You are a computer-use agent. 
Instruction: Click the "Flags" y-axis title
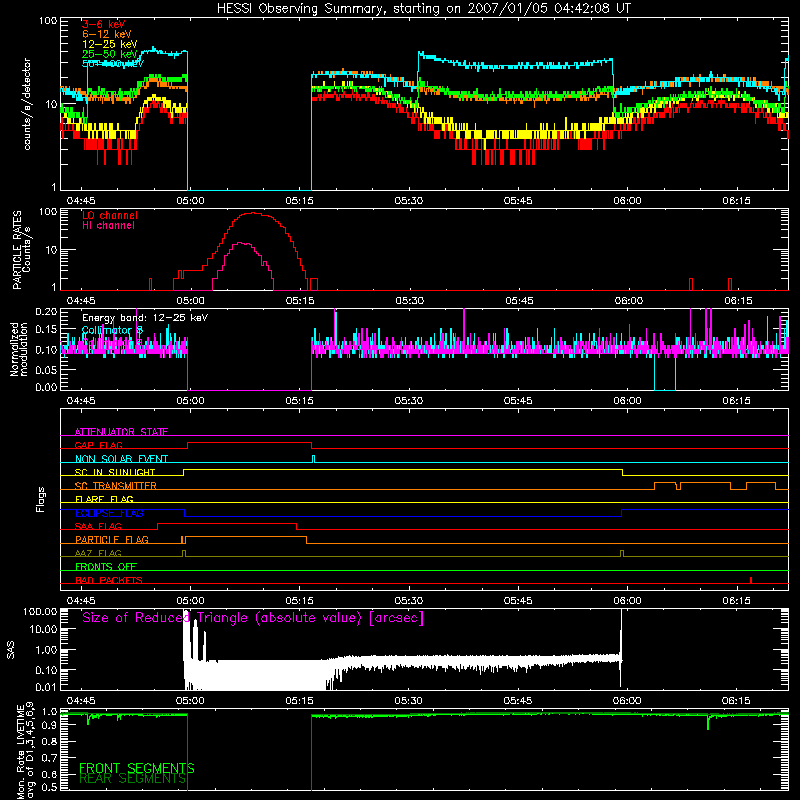pos(41,499)
